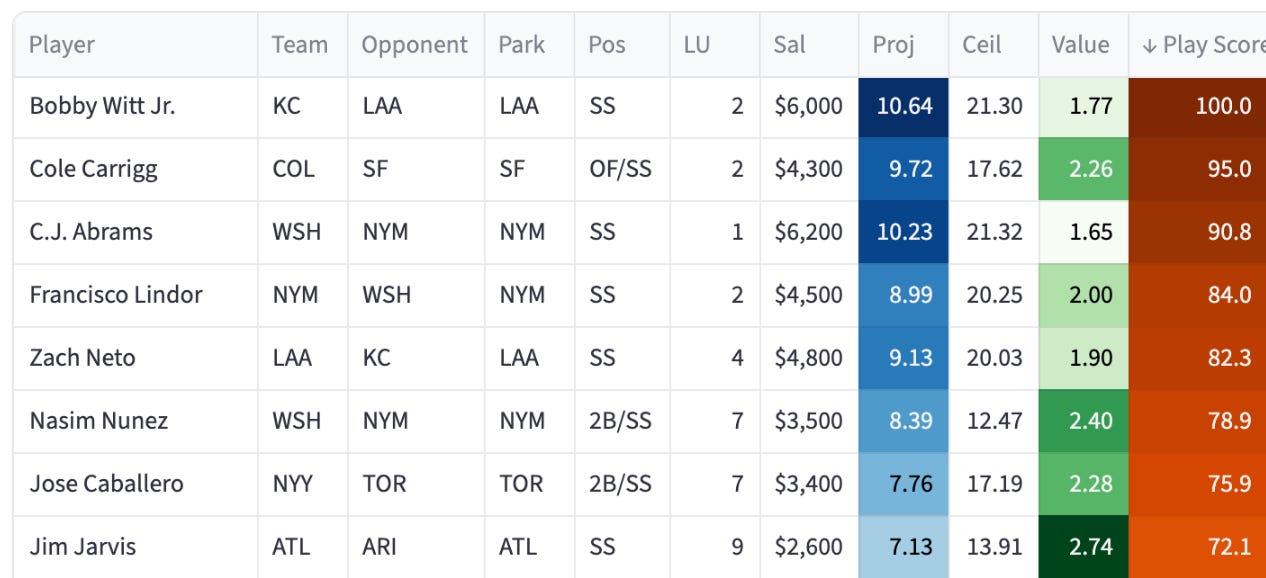This screenshot has height=578, width=1266.
Task: Click C.J. Abrams in the player list
Action: pos(91,232)
